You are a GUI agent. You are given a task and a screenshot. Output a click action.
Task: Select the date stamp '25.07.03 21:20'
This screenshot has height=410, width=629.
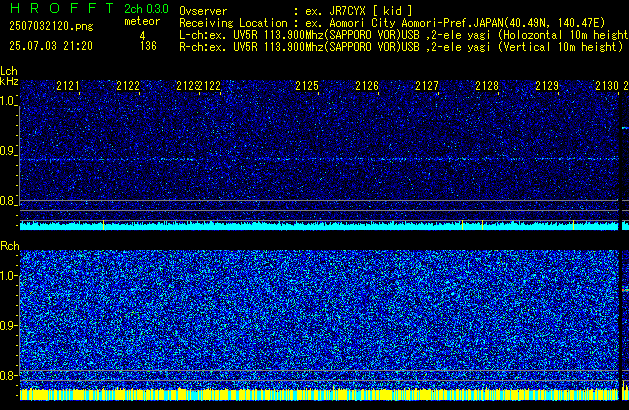pyautogui.click(x=51, y=46)
